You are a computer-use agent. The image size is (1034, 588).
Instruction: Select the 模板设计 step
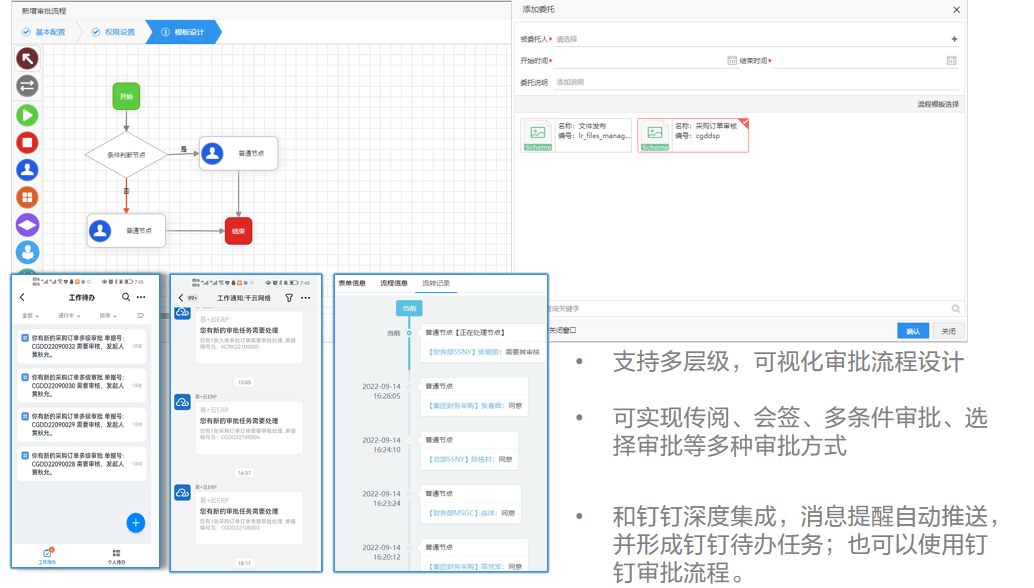click(x=183, y=32)
